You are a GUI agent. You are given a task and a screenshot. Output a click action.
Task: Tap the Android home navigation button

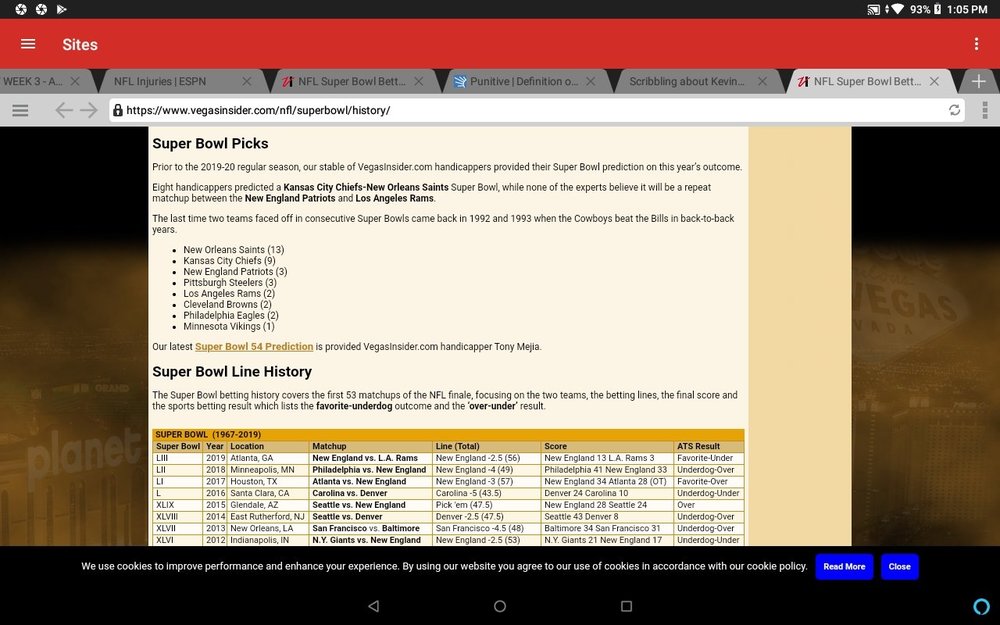(500, 606)
